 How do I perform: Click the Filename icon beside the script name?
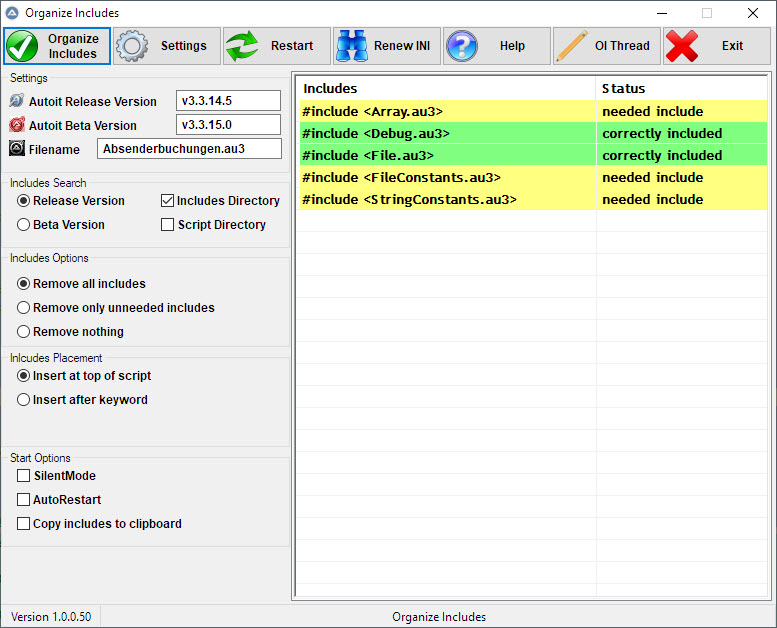17,149
